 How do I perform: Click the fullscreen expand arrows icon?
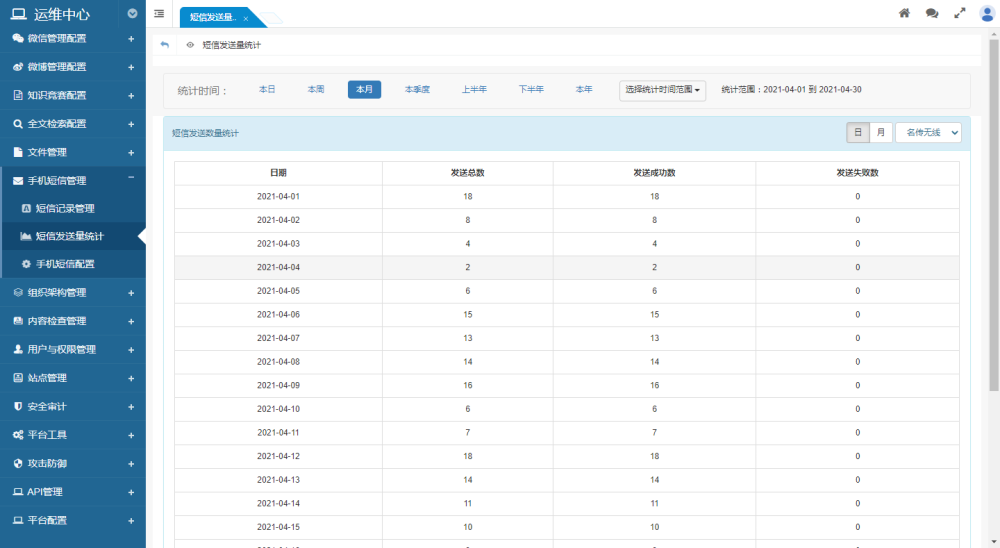[x=960, y=13]
